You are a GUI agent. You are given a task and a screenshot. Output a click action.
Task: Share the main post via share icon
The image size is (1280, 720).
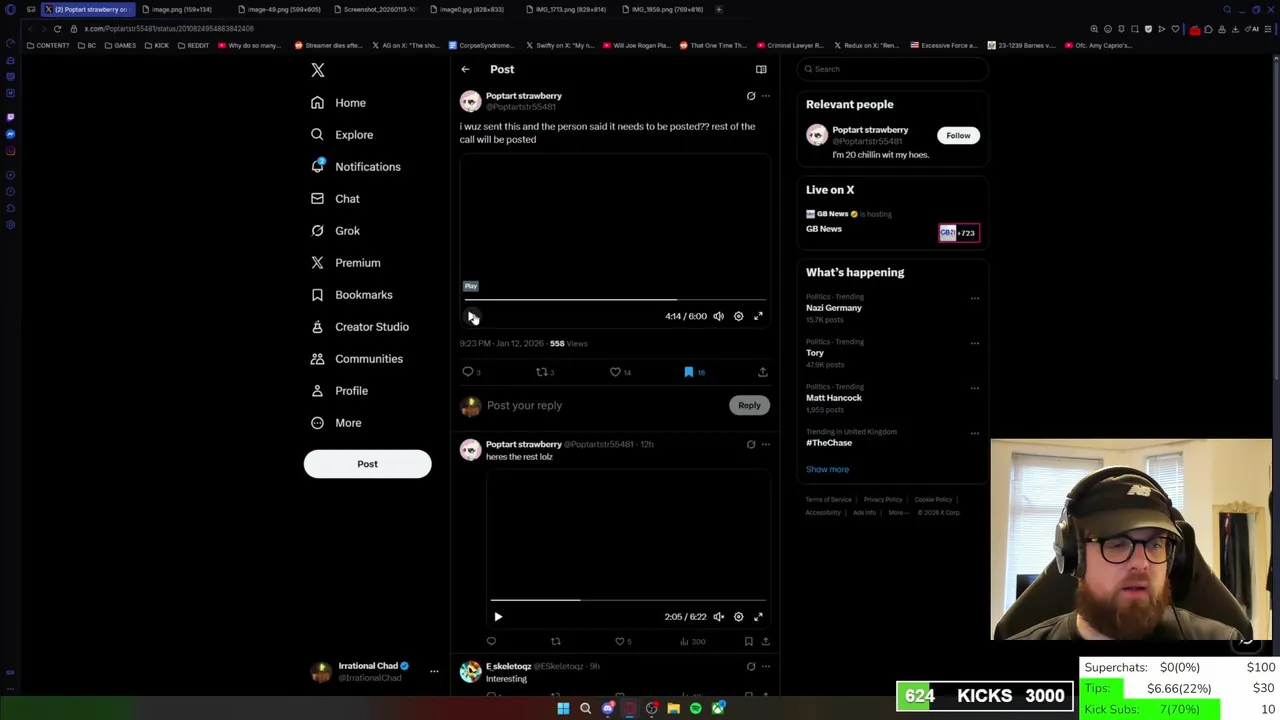tap(762, 372)
